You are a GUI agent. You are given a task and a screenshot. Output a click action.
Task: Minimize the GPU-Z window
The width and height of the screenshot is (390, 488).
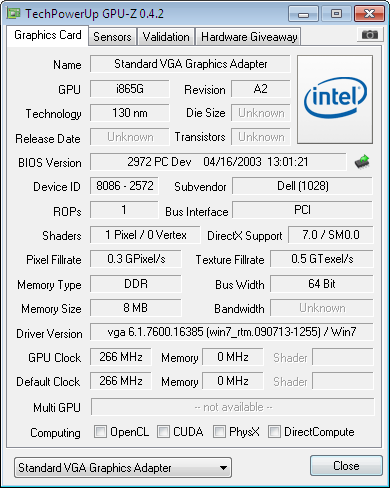[303, 14]
